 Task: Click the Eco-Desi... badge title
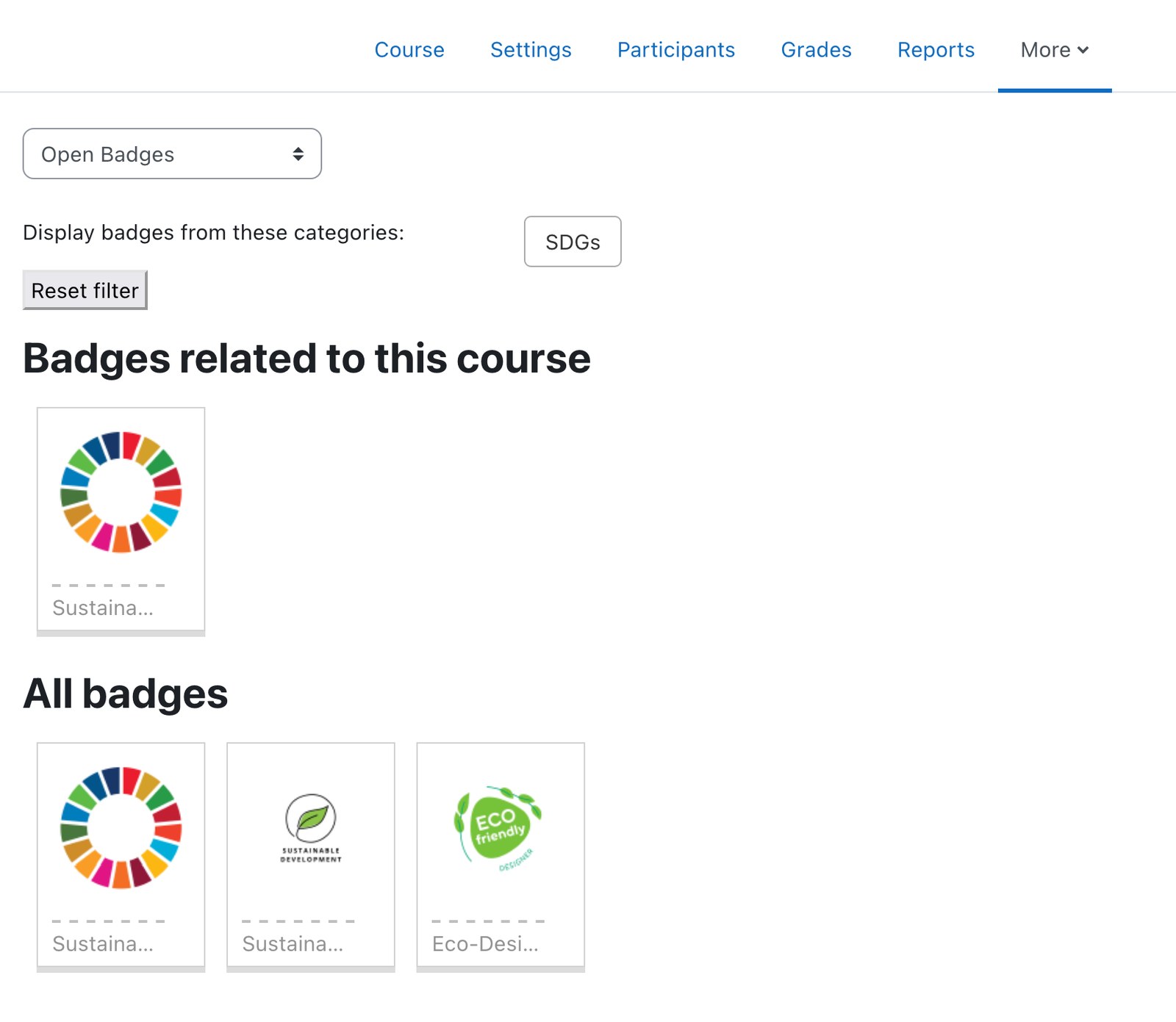tap(485, 943)
